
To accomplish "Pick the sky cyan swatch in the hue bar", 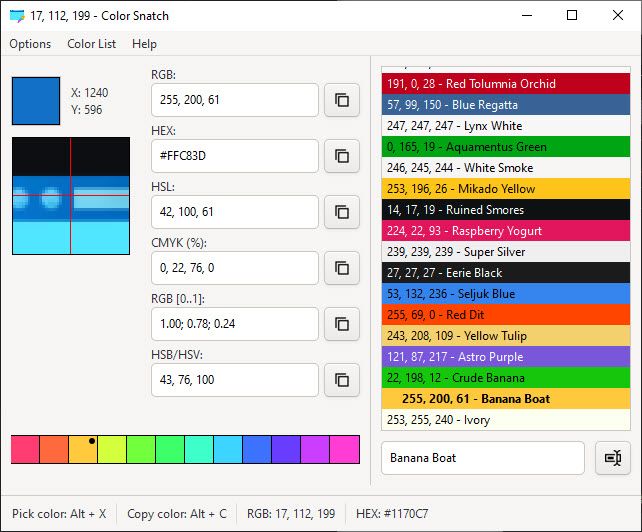I will click(228, 450).
